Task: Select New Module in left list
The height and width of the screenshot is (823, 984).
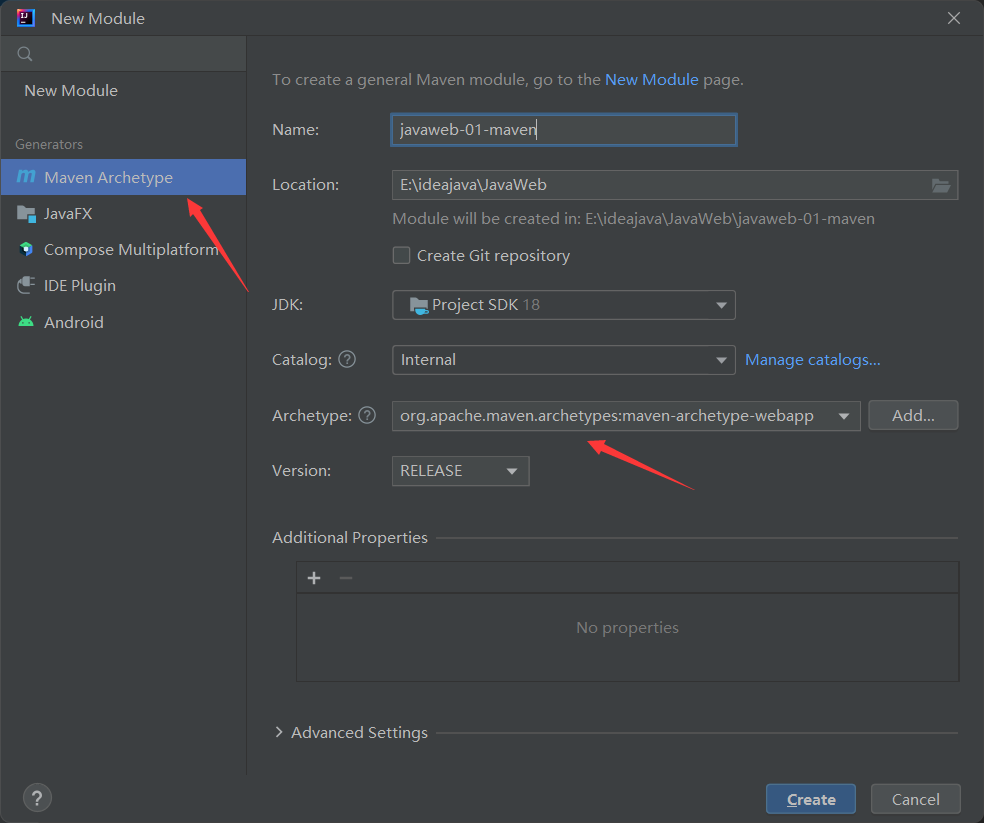Action: point(71,90)
